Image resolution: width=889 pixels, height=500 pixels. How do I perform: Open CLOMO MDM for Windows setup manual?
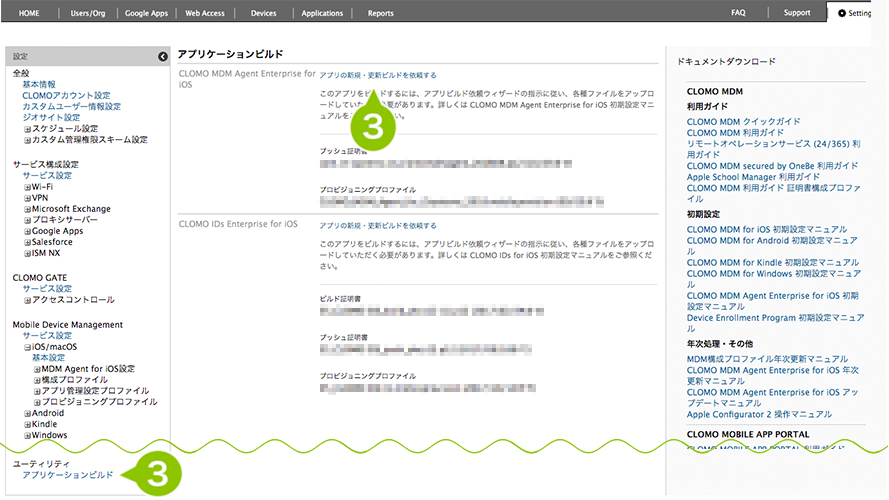773,279
